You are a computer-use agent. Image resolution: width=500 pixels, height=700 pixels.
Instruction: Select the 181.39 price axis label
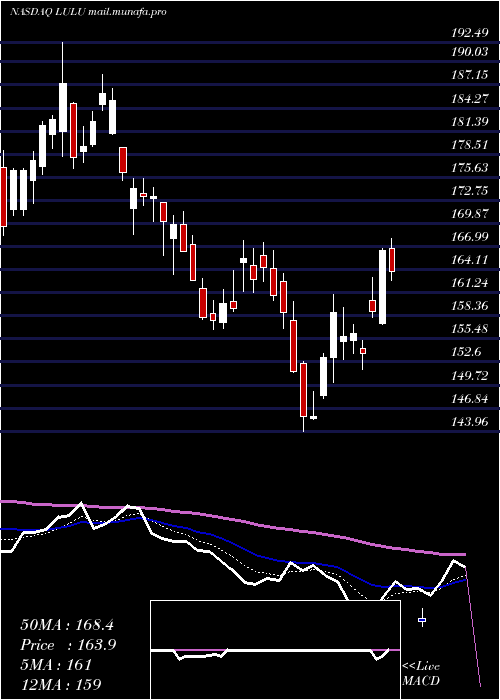[x=470, y=121]
